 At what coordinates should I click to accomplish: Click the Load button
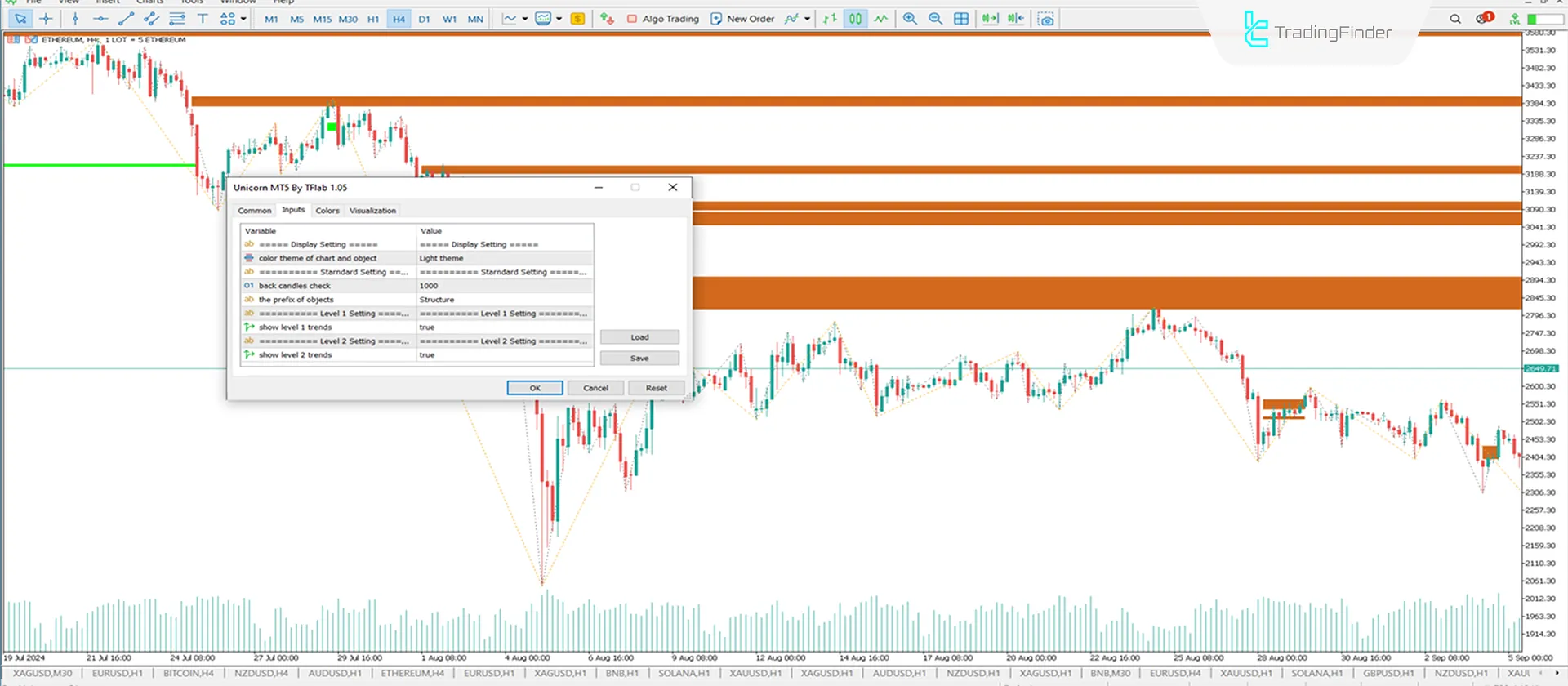coord(639,337)
